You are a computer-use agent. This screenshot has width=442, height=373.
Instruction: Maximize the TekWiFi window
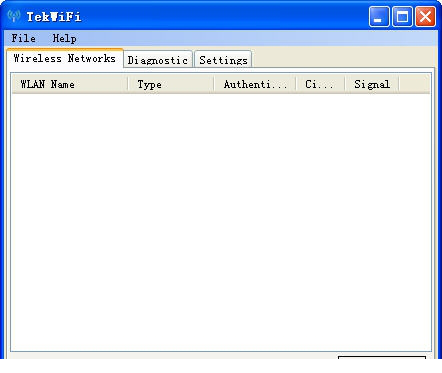(x=402, y=16)
